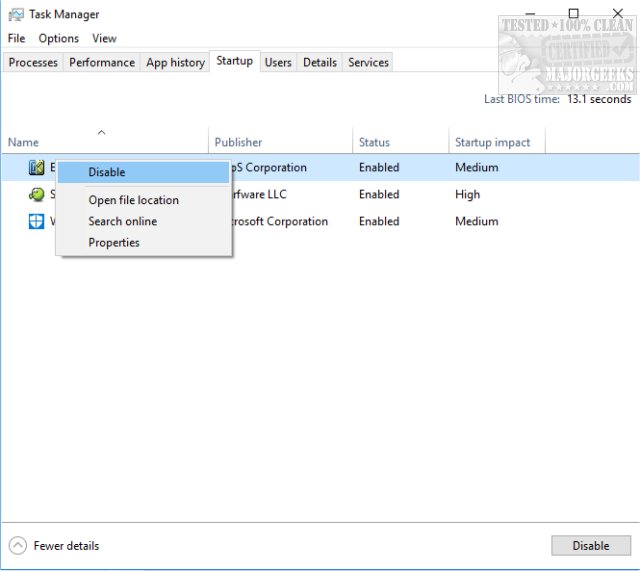The height and width of the screenshot is (571, 640).
Task: Sort by the Publisher column header
Action: click(280, 141)
